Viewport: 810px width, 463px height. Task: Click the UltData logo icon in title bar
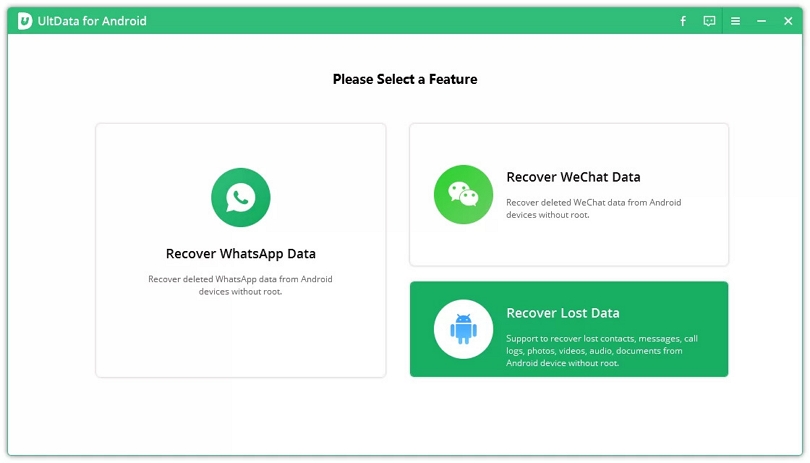[25, 21]
